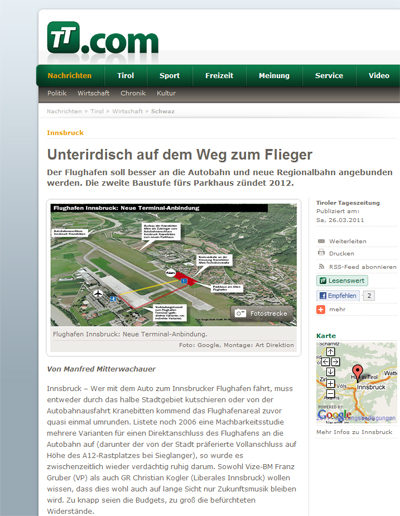The height and width of the screenshot is (516, 400).
Task: Click the envelope Weiterleiten icon
Action: 321,241
